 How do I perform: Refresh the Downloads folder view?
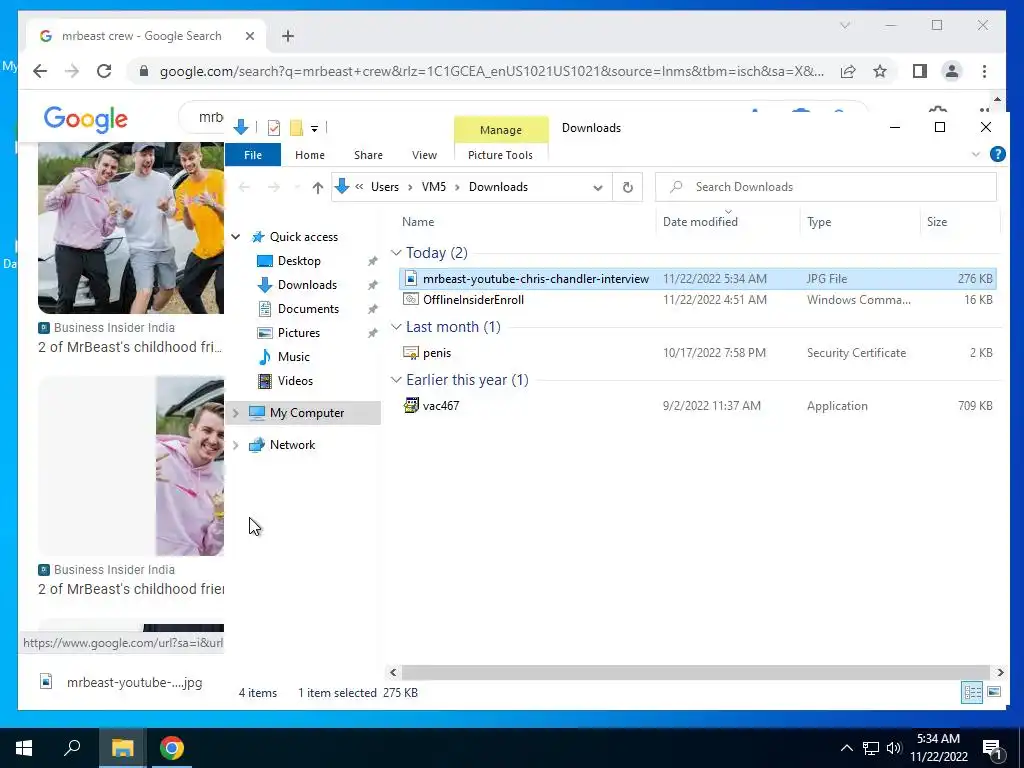tap(628, 188)
